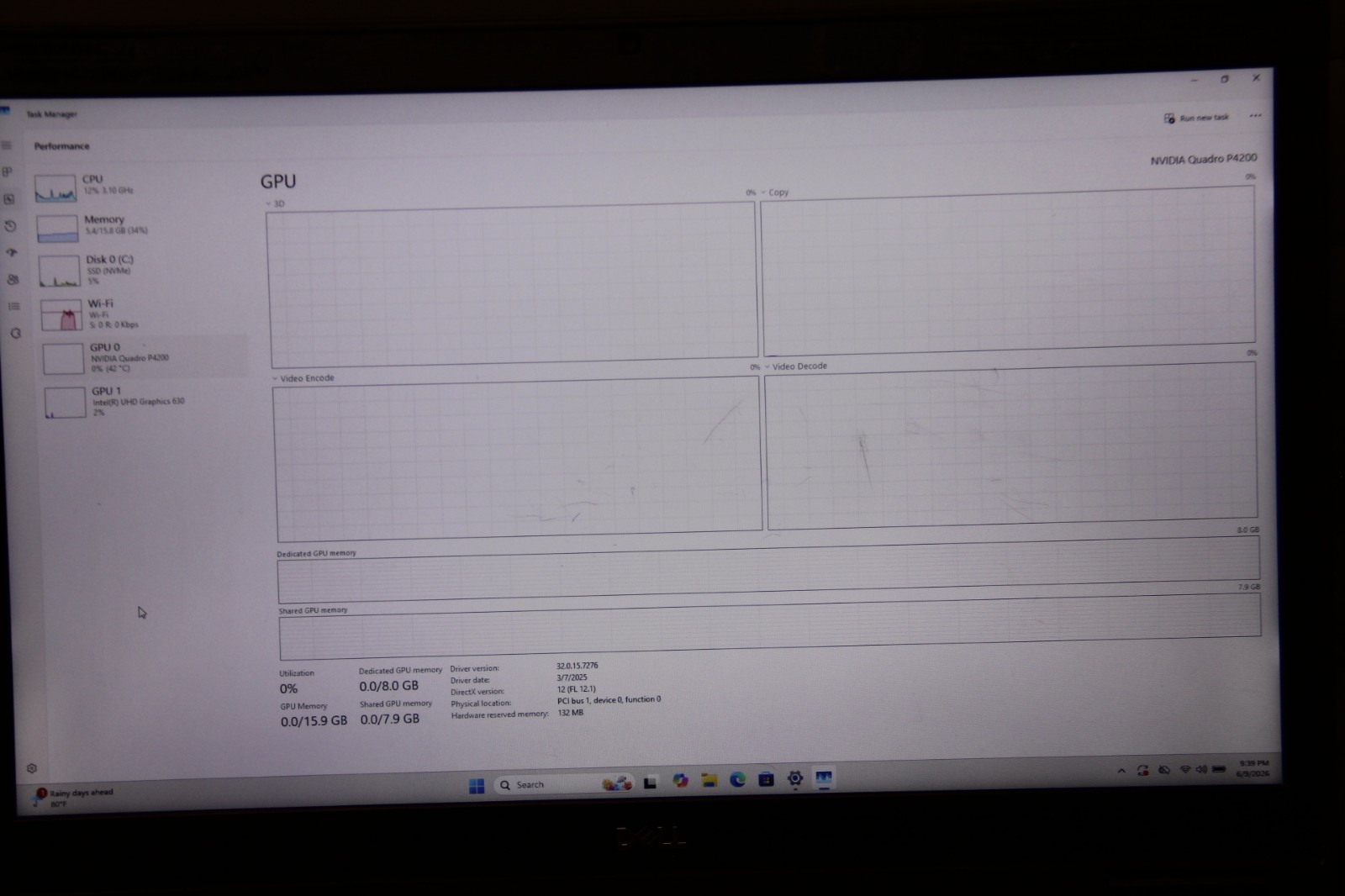This screenshot has height=896, width=1345.
Task: Show hidden system tray icons chevron
Action: (1121, 771)
